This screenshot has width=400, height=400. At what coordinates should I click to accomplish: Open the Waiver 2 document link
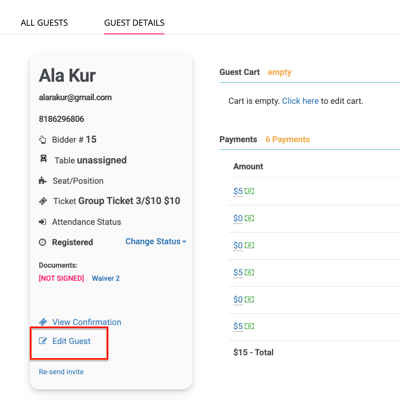coord(106,278)
